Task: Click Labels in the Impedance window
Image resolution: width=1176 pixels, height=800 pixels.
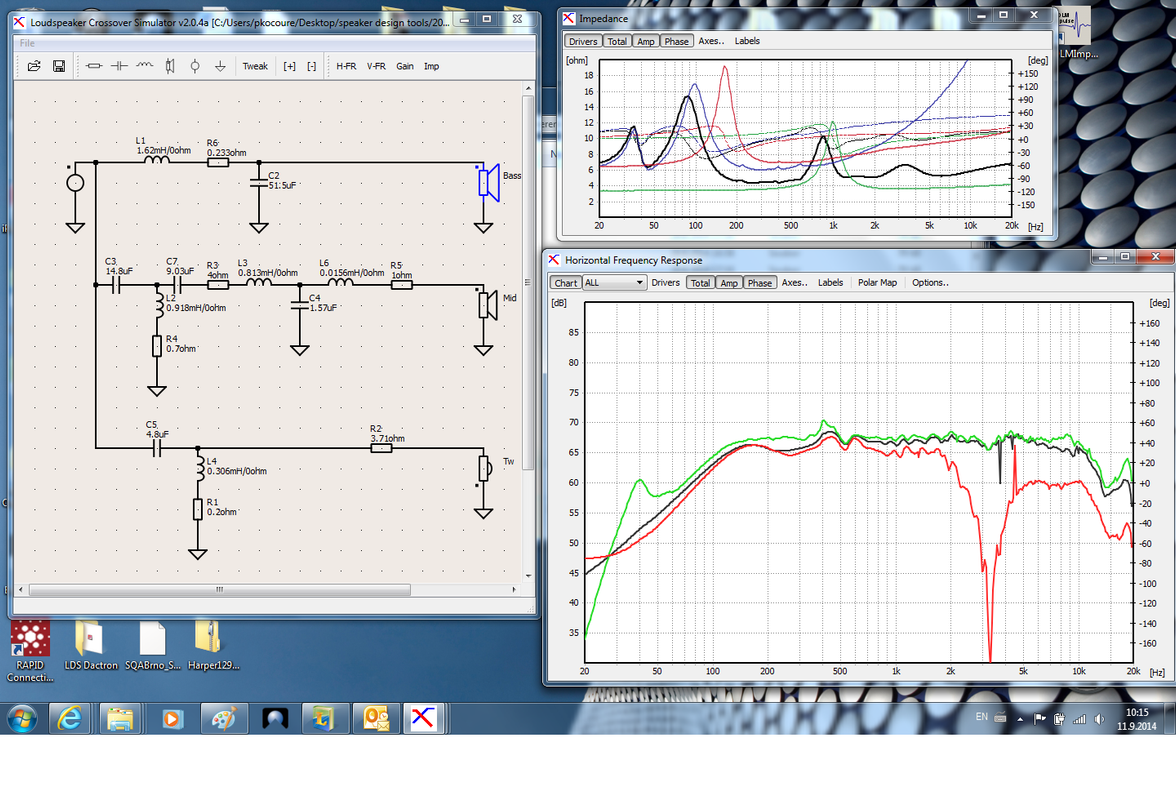Action: coord(747,41)
